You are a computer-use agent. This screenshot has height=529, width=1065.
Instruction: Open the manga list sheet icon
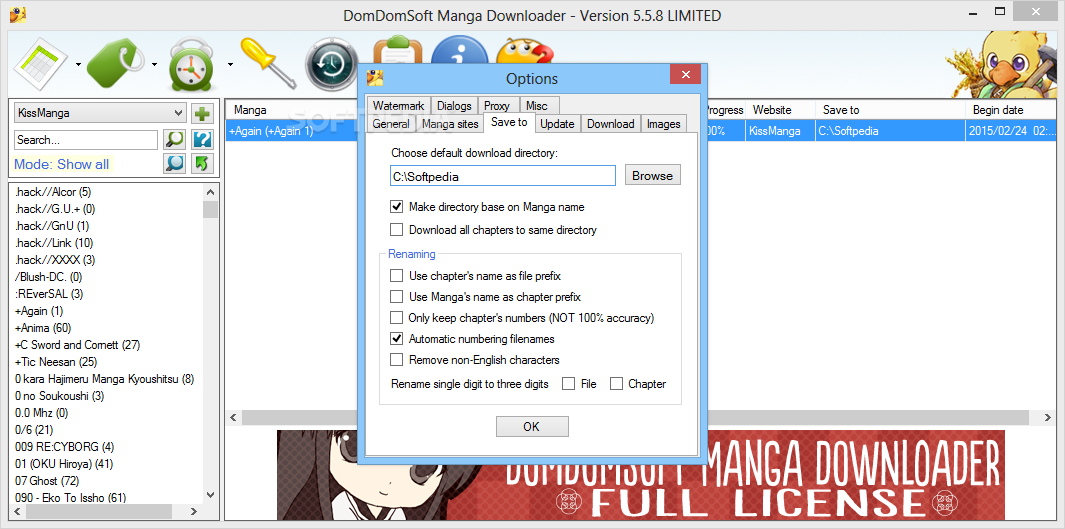click(41, 65)
